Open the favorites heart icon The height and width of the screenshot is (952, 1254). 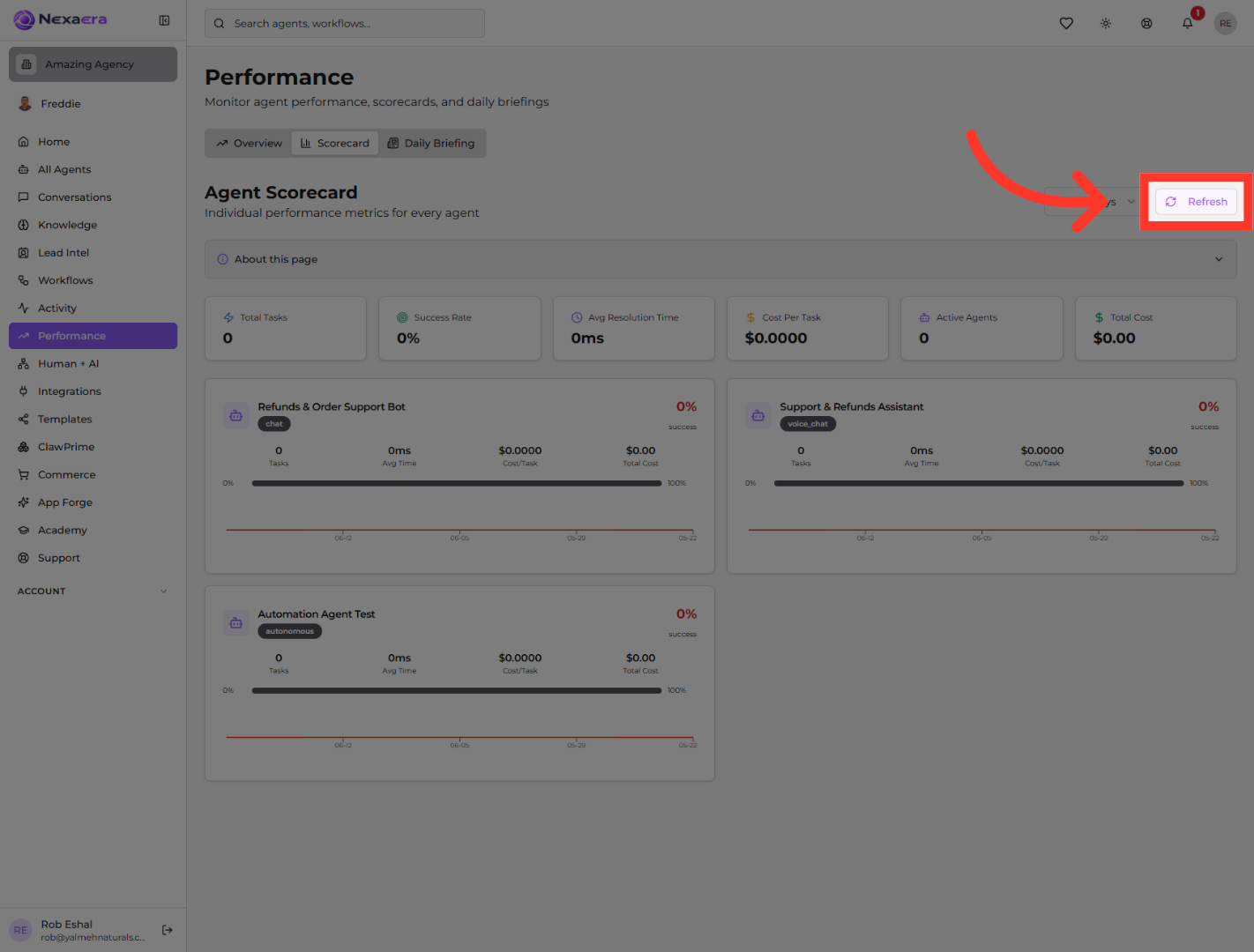[x=1066, y=24]
